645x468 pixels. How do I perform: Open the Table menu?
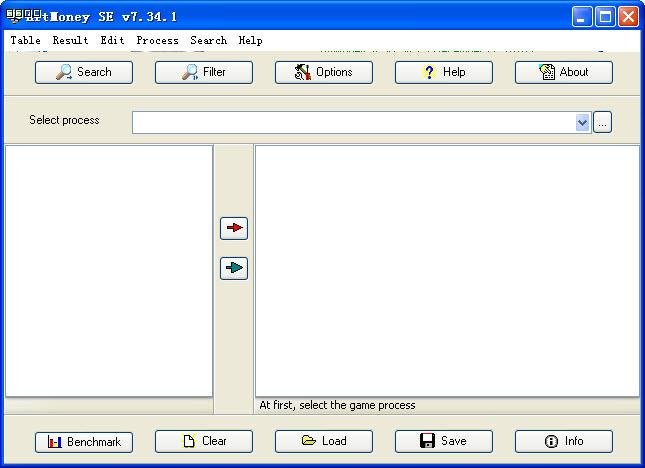[26, 40]
